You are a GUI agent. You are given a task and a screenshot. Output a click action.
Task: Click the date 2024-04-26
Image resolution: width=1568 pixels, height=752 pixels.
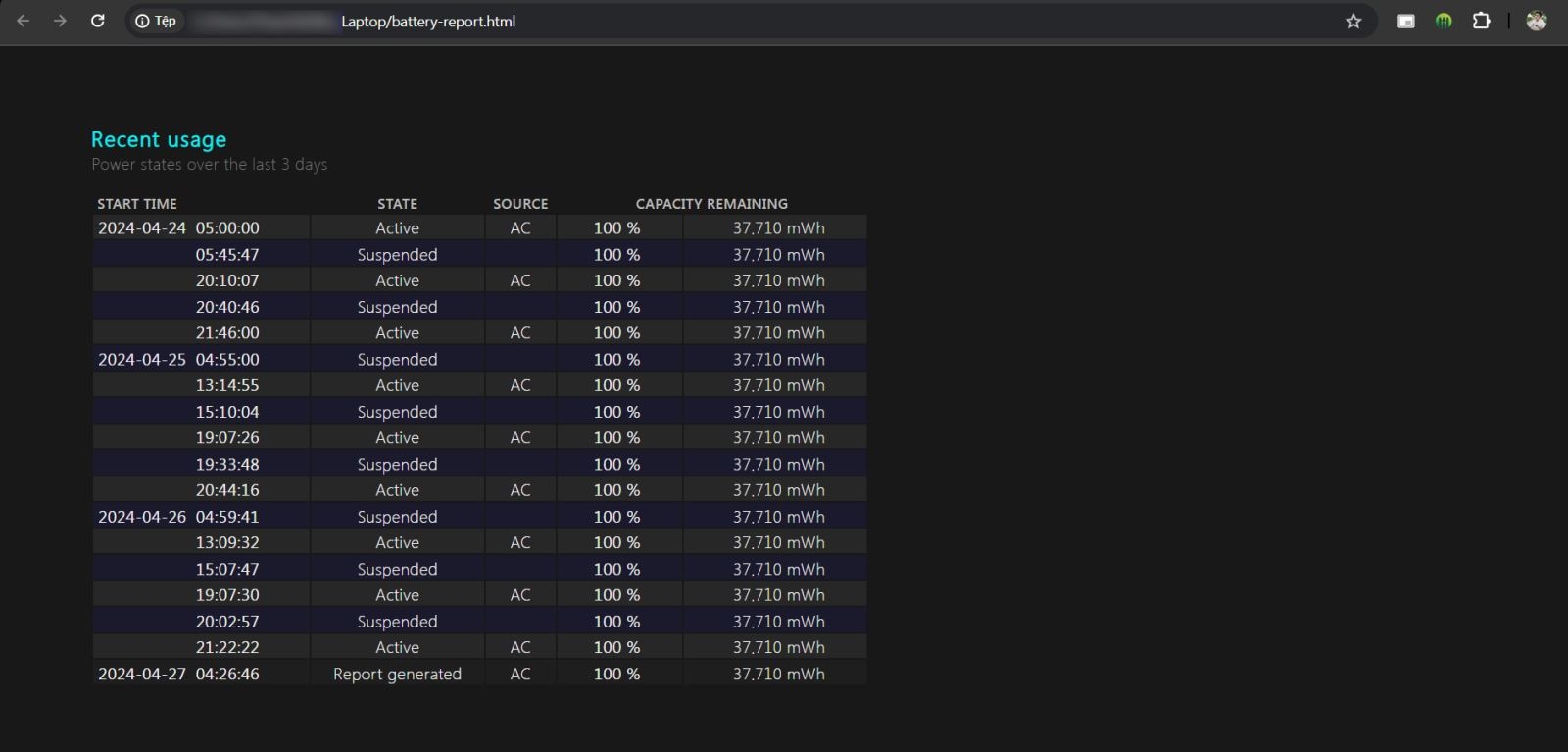pos(142,516)
